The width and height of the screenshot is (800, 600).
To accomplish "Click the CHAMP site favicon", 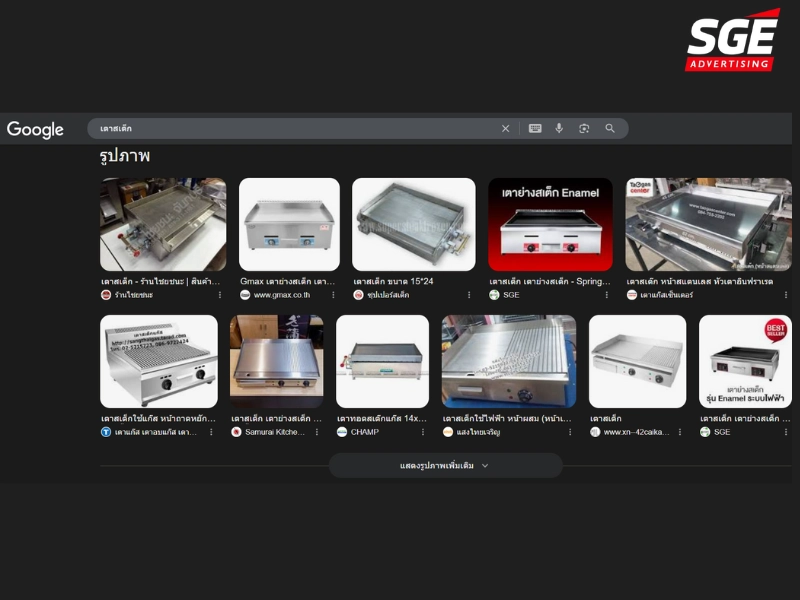I will point(342,432).
